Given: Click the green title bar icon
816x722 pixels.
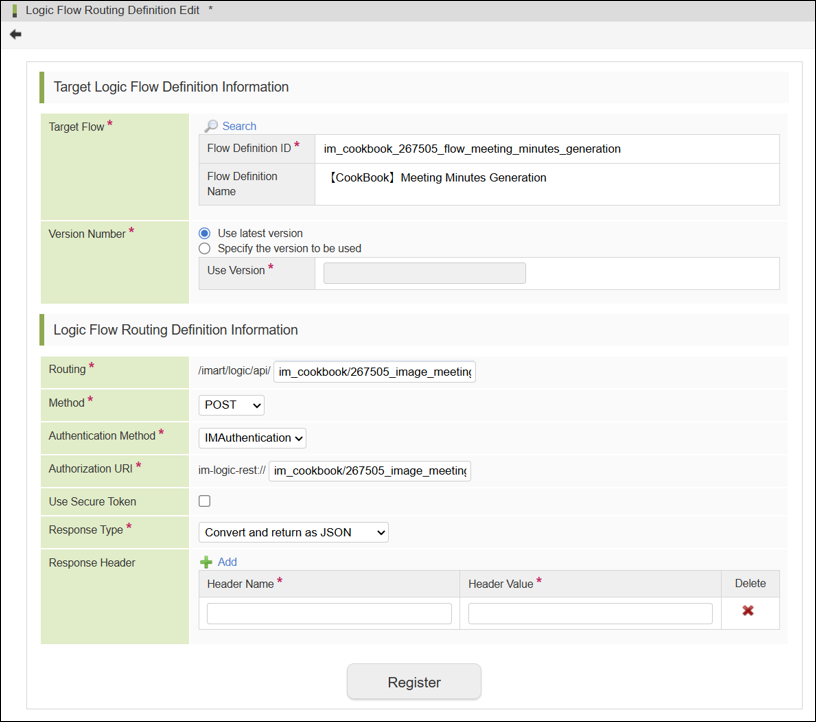Looking at the screenshot, I should click(x=14, y=10).
